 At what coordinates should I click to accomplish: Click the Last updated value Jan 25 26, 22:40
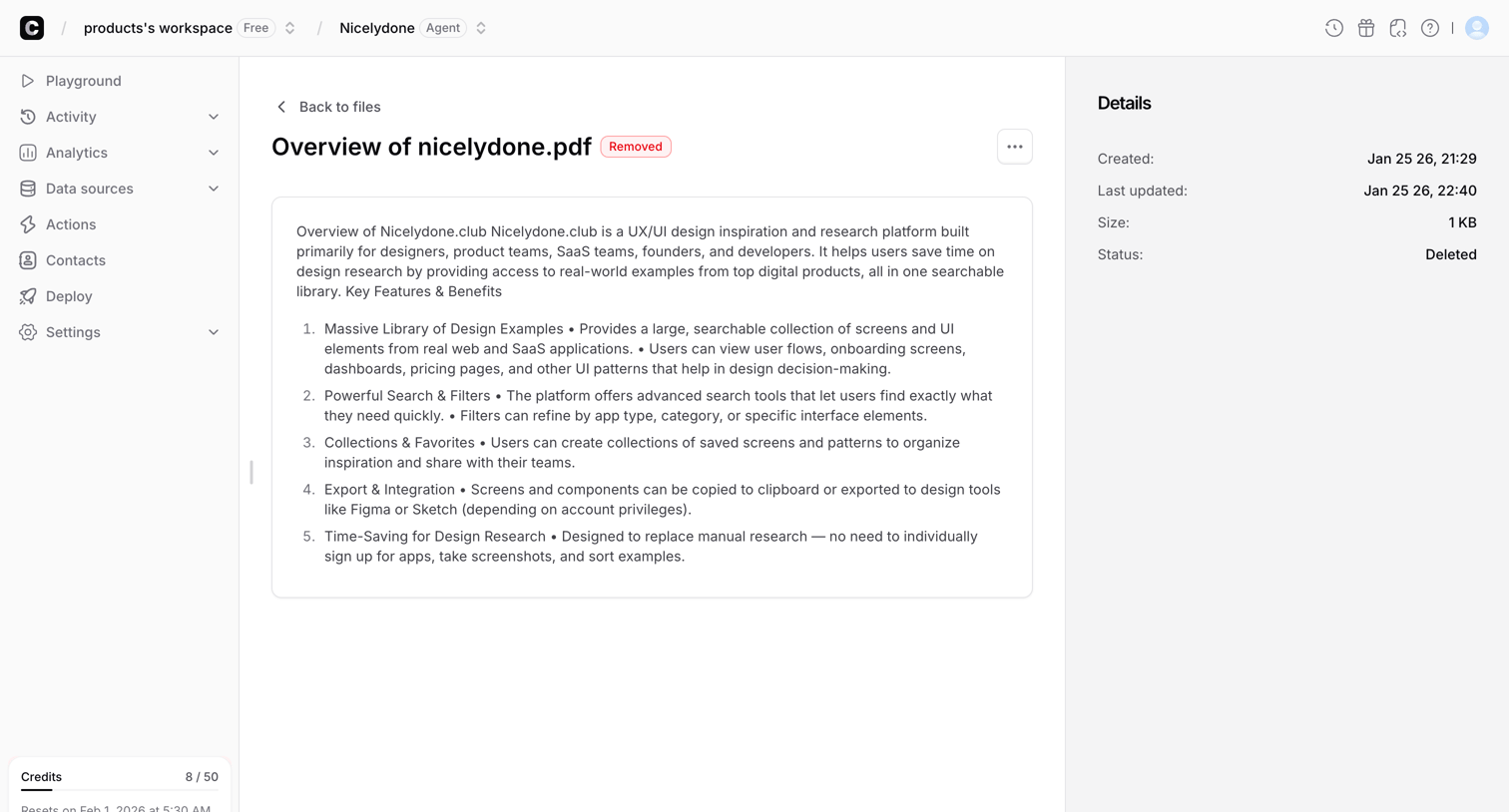pyautogui.click(x=1420, y=191)
